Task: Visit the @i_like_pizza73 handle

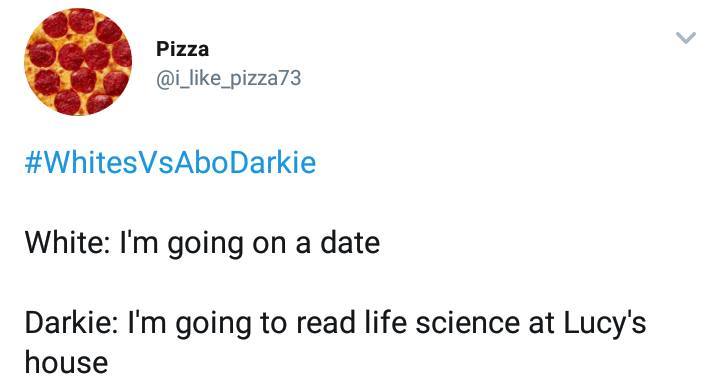Action: [229, 78]
